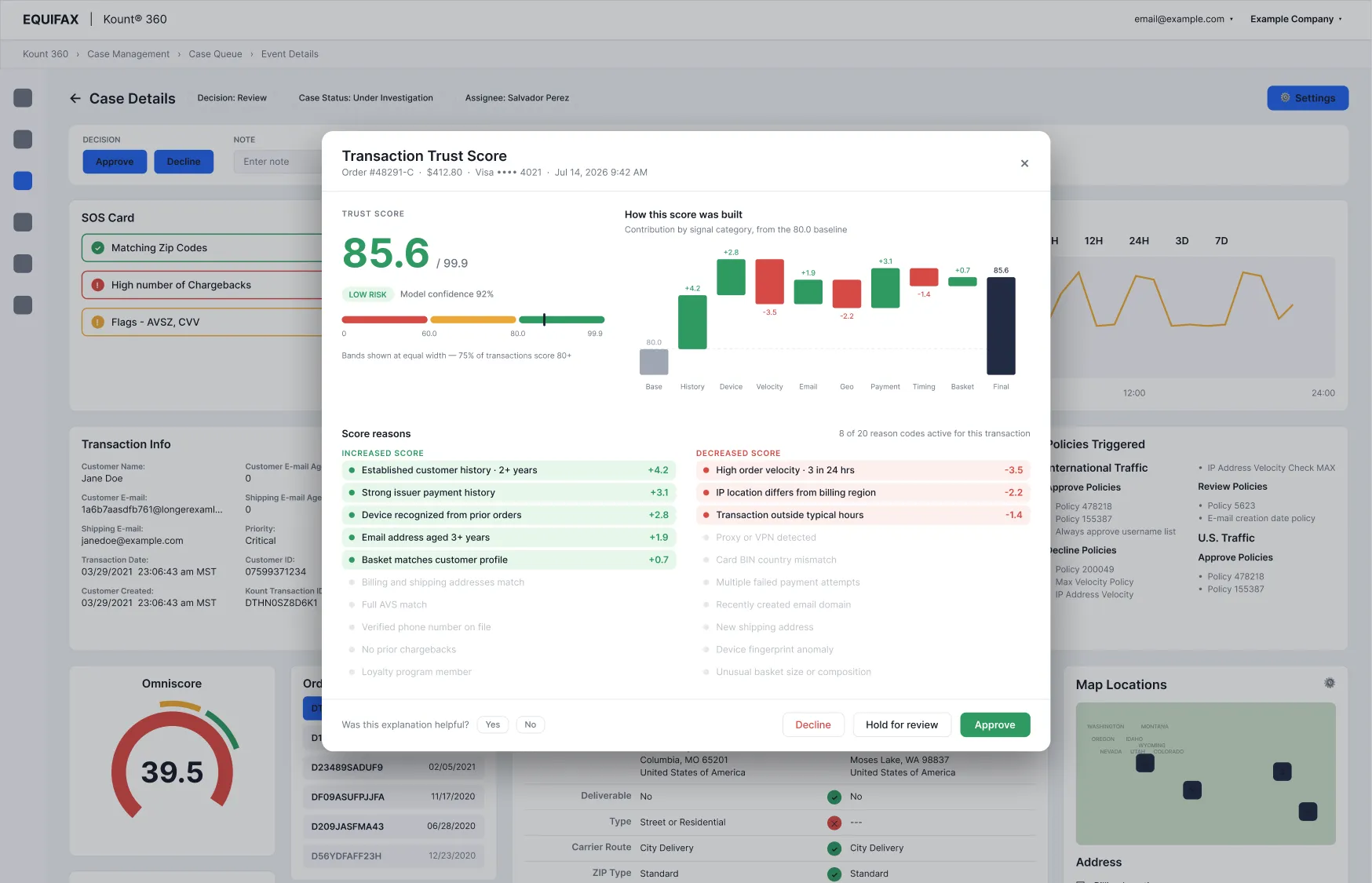Screen dimensions: 1372x883
Task: Select the High order velocity reason row
Action: tap(863, 470)
